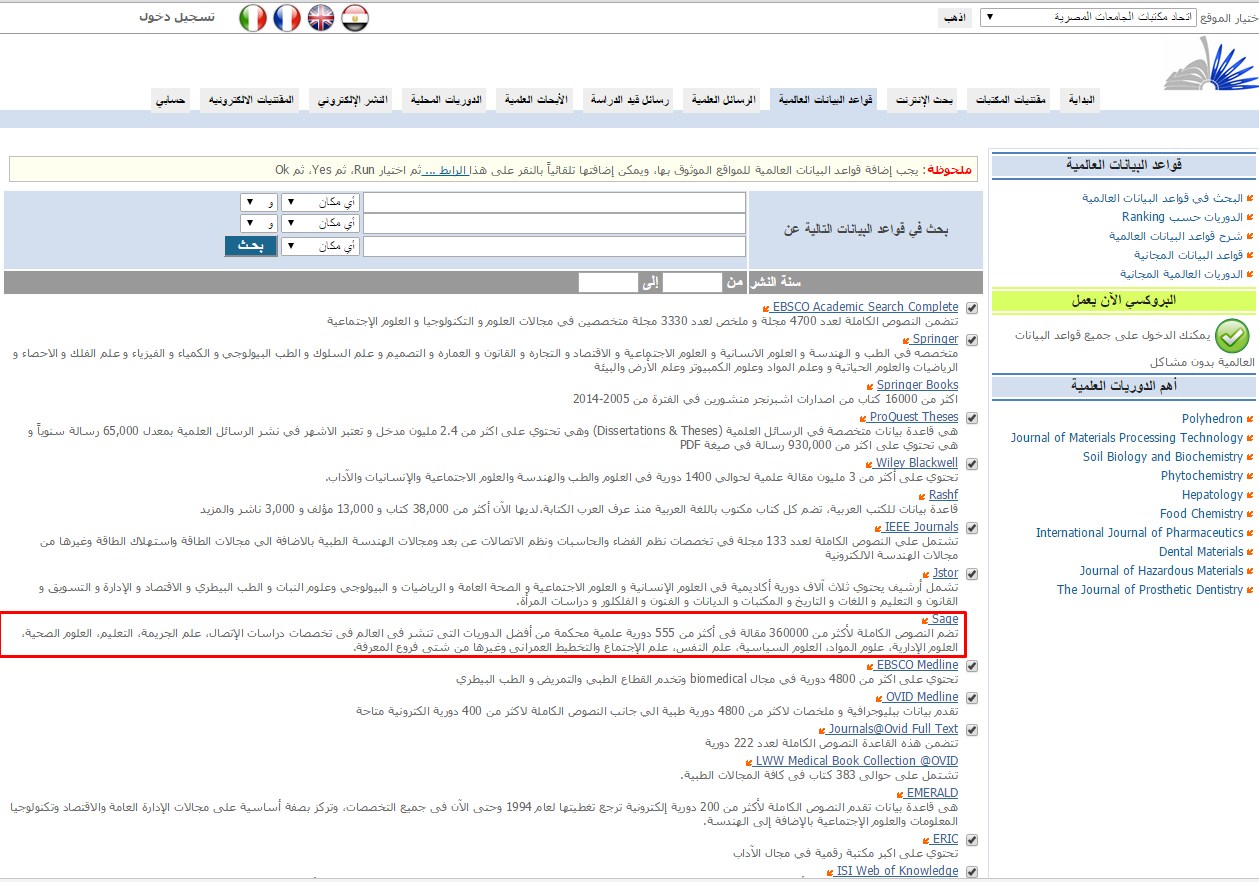Image resolution: width=1259 pixels, height=882 pixels.
Task: Open the الأبحاث العلمية tab
Action: [536, 100]
